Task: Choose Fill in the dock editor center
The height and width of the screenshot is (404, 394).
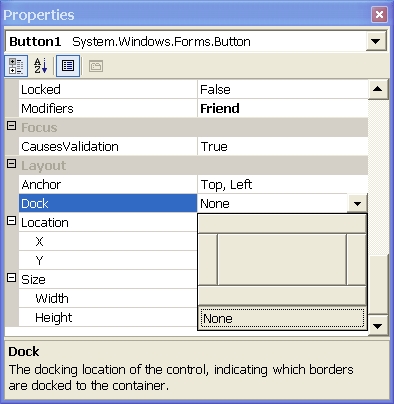Action: point(282,259)
